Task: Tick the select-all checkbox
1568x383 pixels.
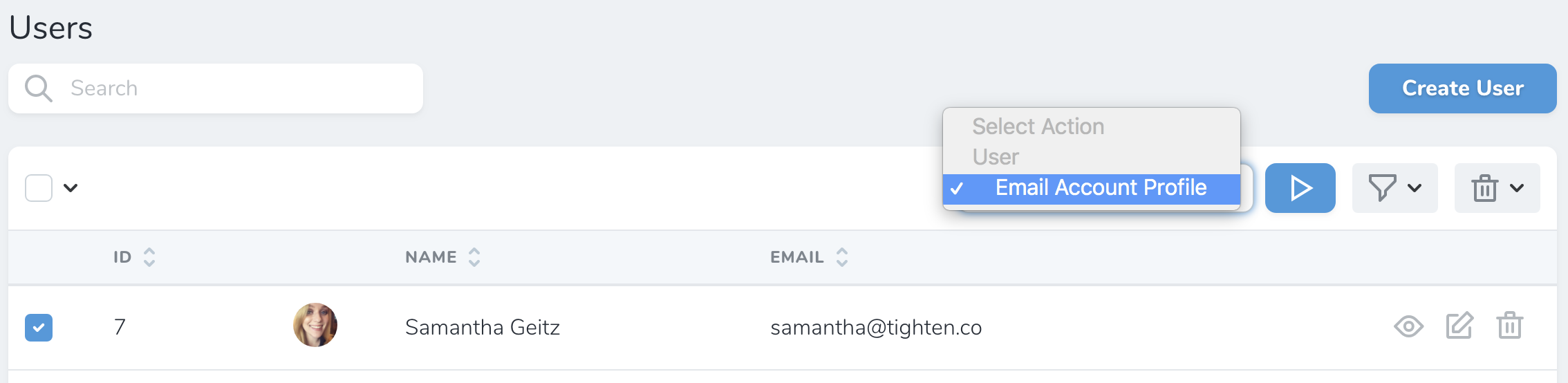Action: 39,188
